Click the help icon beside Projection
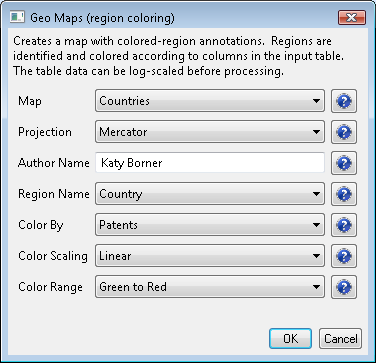376x363 pixels. pyautogui.click(x=344, y=132)
